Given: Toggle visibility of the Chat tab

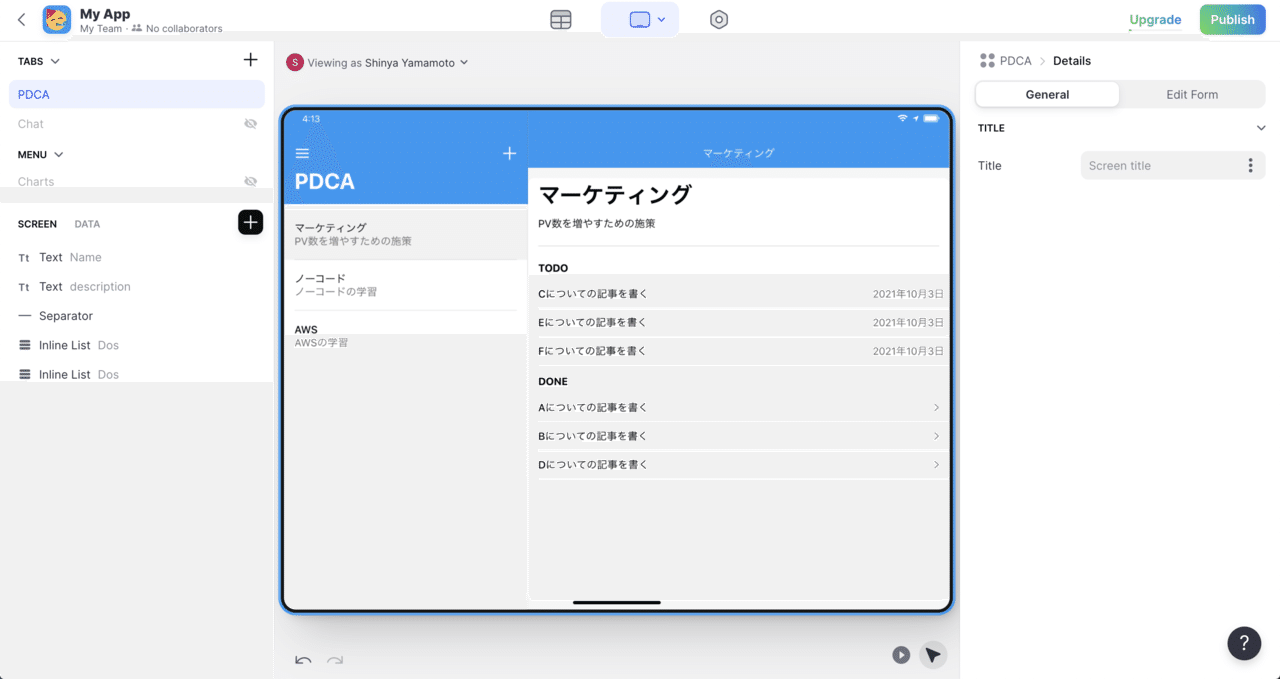Looking at the screenshot, I should click(x=250, y=124).
